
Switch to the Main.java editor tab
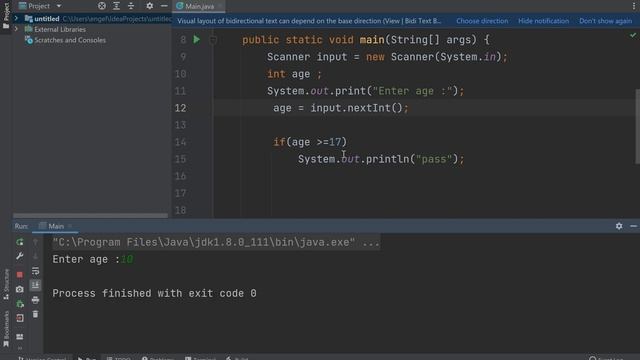[200, 6]
